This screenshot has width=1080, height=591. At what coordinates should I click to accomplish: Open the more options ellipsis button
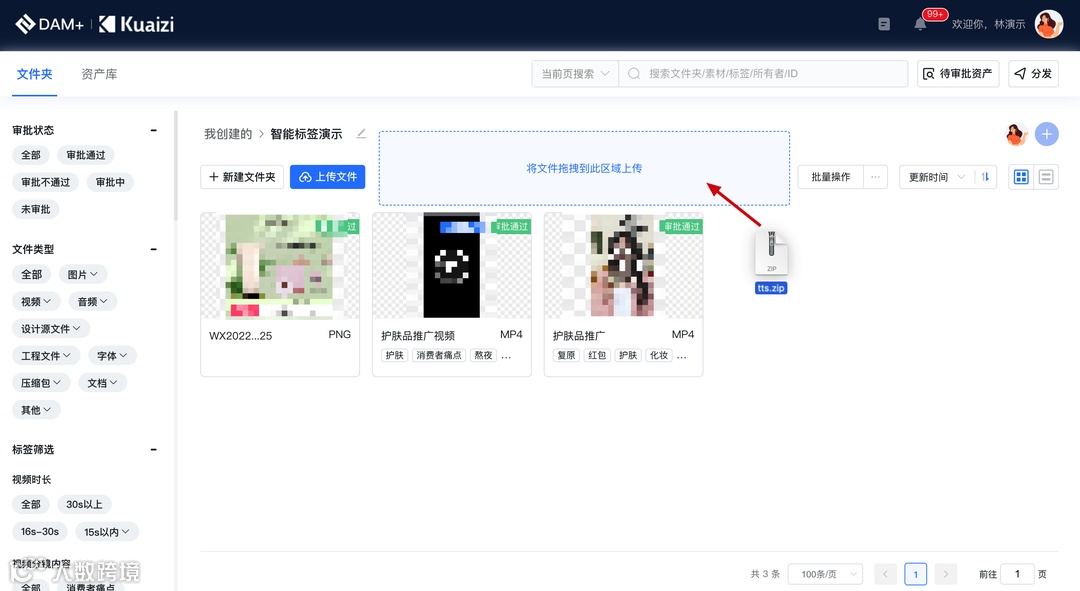click(x=875, y=177)
